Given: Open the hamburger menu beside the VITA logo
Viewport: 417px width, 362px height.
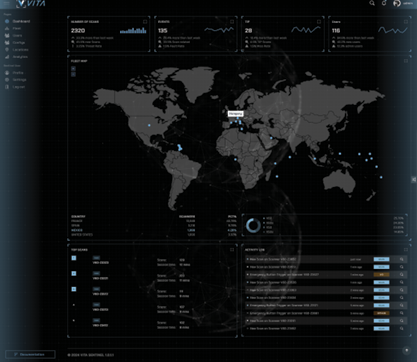Looking at the screenshot, I should (x=6, y=3).
